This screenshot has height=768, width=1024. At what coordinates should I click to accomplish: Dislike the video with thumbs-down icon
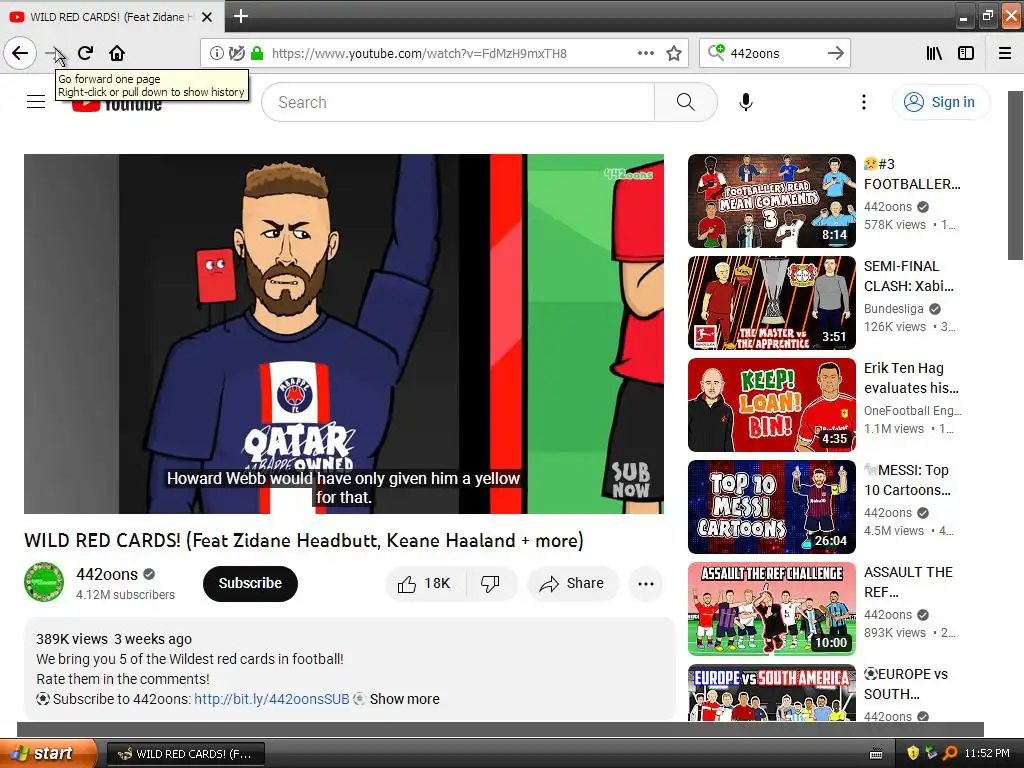coord(490,583)
